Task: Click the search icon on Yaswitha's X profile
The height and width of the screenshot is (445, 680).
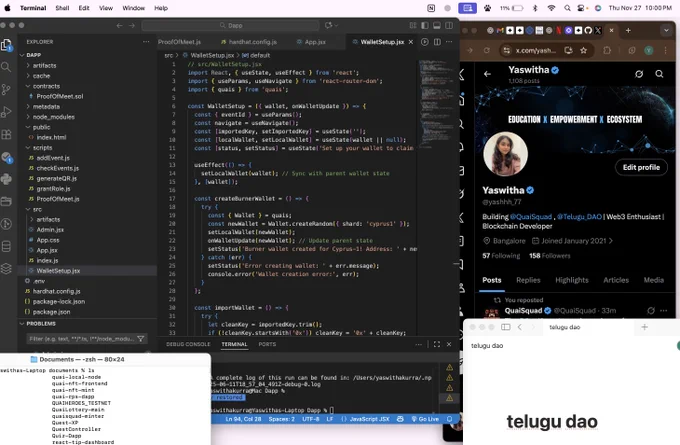Action: coord(659,74)
